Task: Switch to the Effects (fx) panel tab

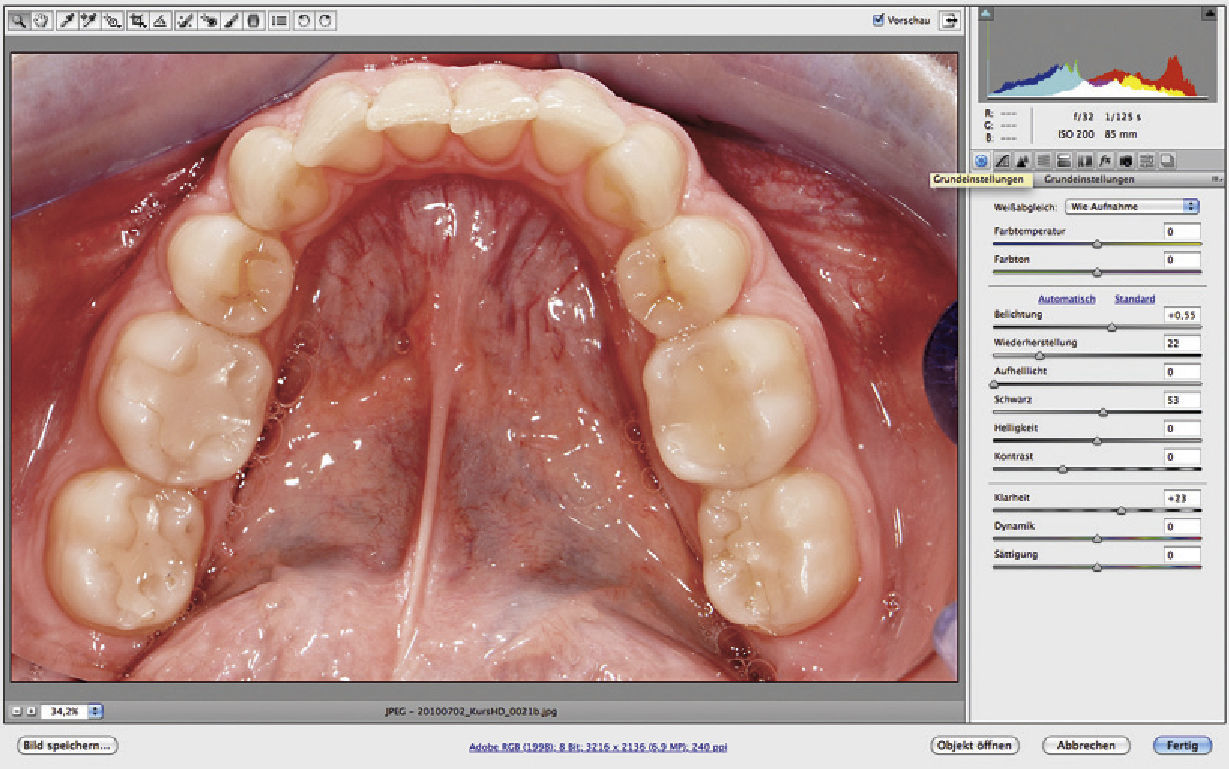Action: (x=1105, y=160)
